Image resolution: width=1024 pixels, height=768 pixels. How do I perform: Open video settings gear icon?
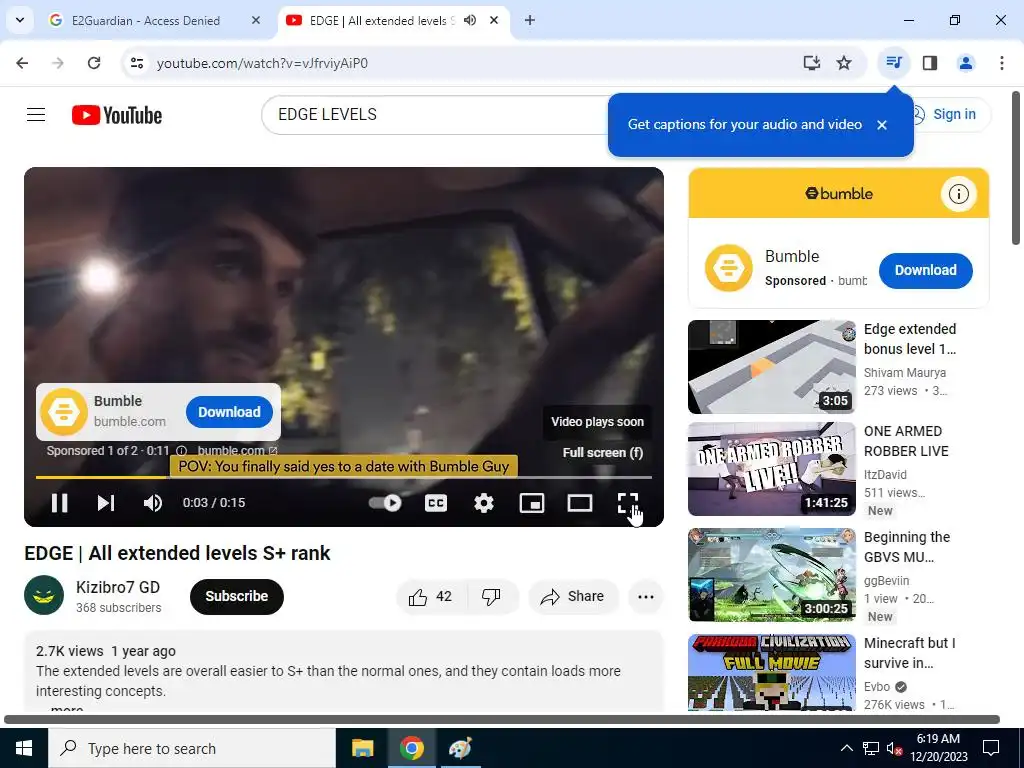pos(483,503)
